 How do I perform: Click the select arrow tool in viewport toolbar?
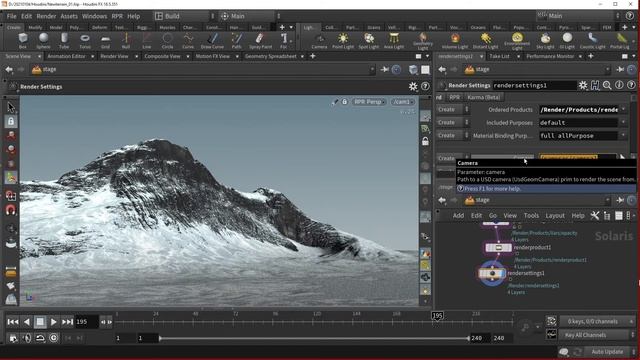click(11, 107)
